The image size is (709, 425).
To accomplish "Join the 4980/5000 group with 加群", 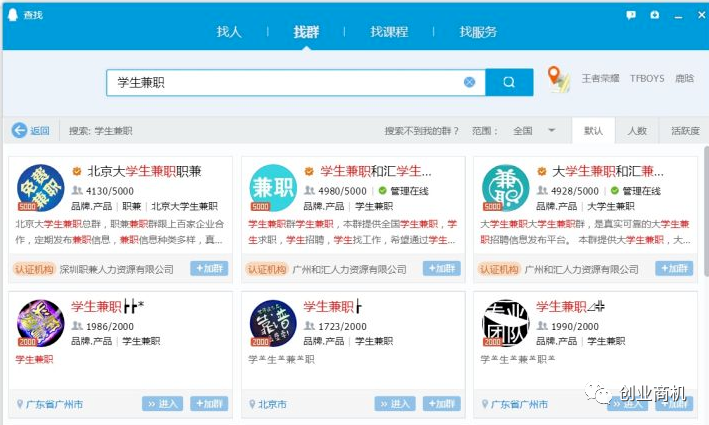I will click(x=442, y=269).
